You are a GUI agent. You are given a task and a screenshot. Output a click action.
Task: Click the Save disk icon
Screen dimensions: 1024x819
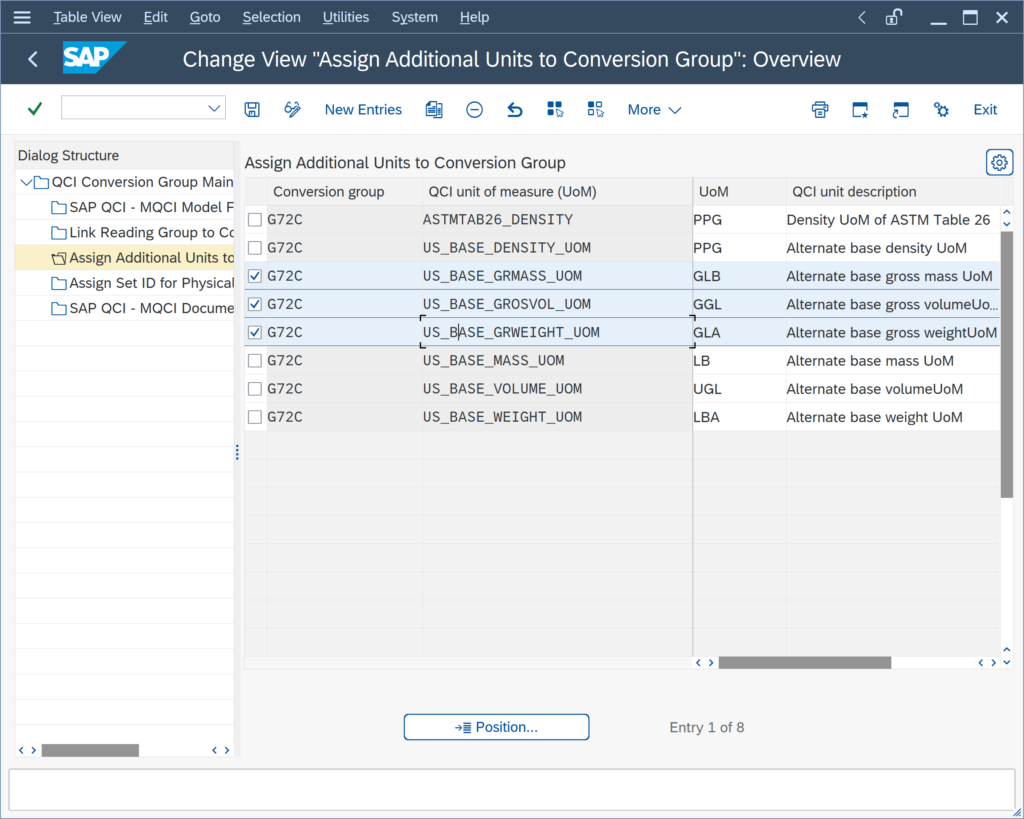click(252, 110)
